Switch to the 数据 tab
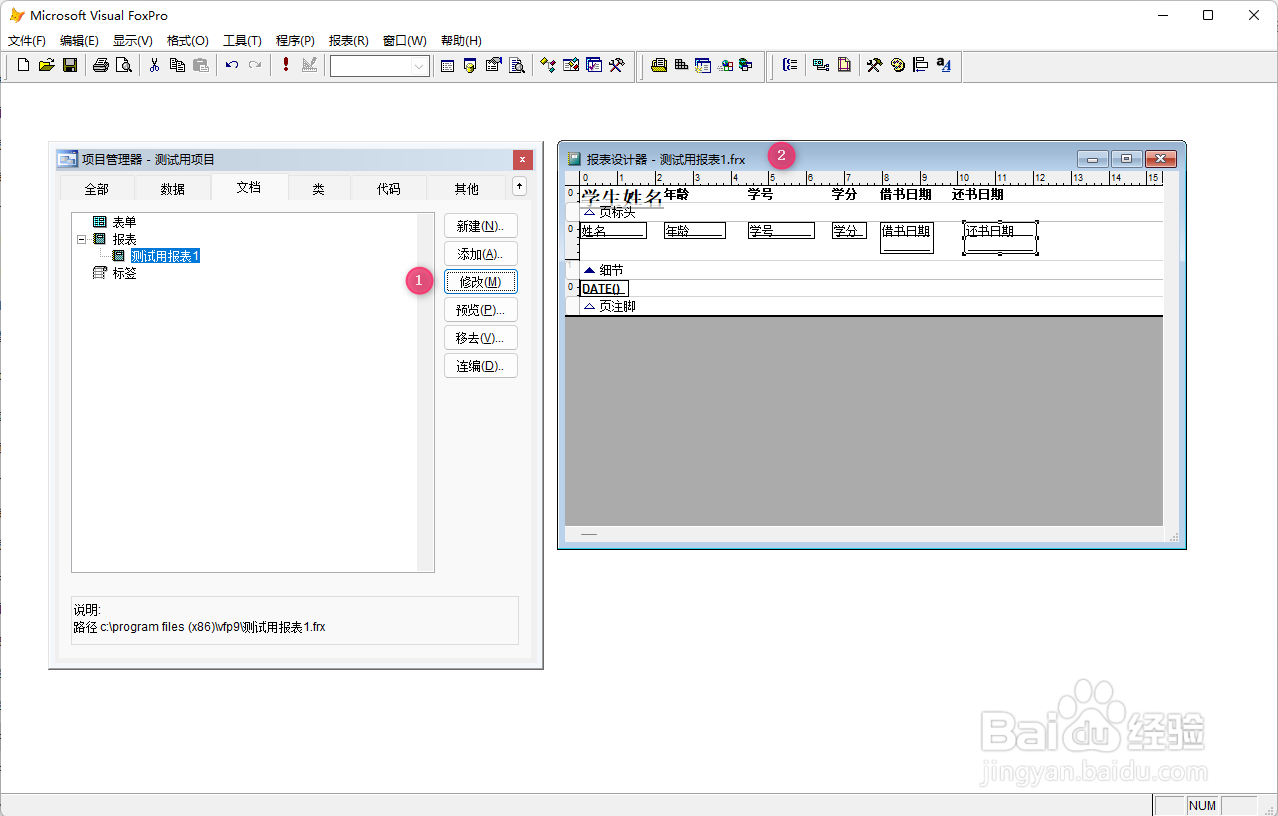 click(x=173, y=188)
